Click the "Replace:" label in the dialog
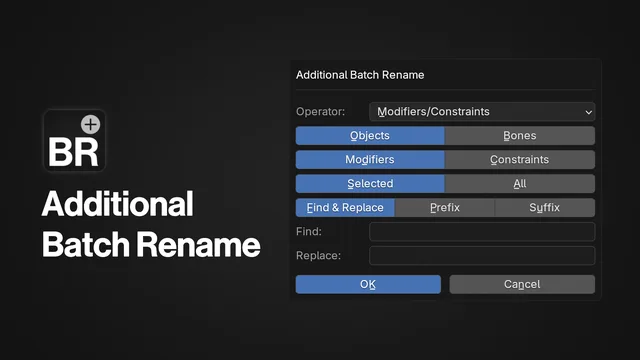This screenshot has width=640, height=360. pos(318,256)
